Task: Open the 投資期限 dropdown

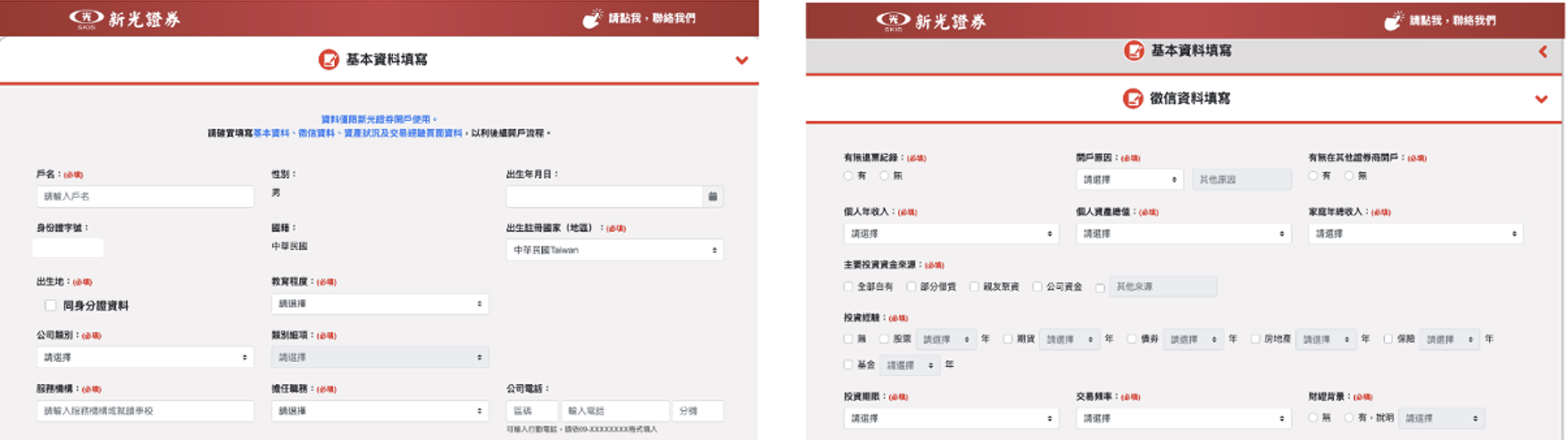Action: (x=951, y=419)
